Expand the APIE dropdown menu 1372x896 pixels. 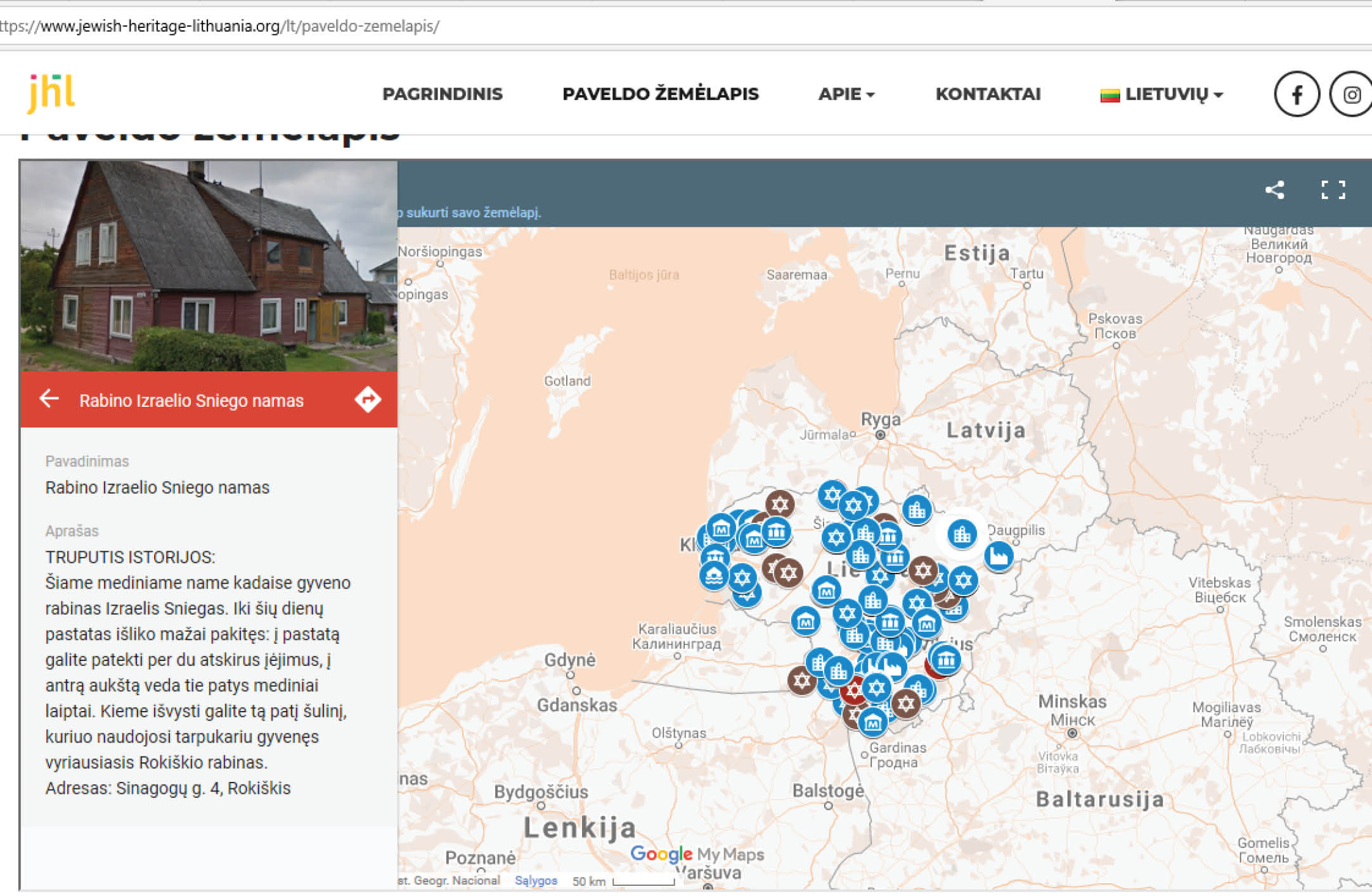846,94
